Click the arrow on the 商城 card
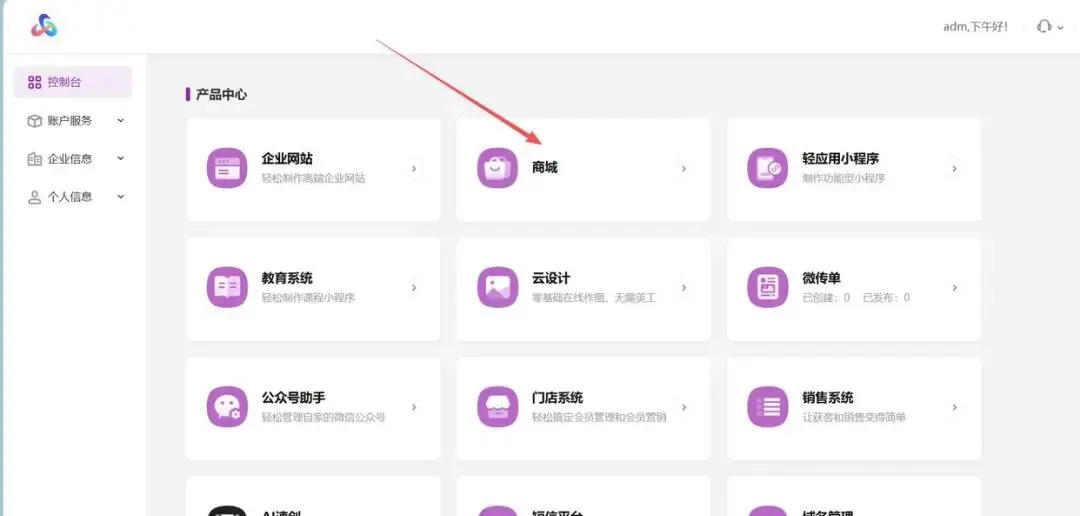 tap(684, 168)
